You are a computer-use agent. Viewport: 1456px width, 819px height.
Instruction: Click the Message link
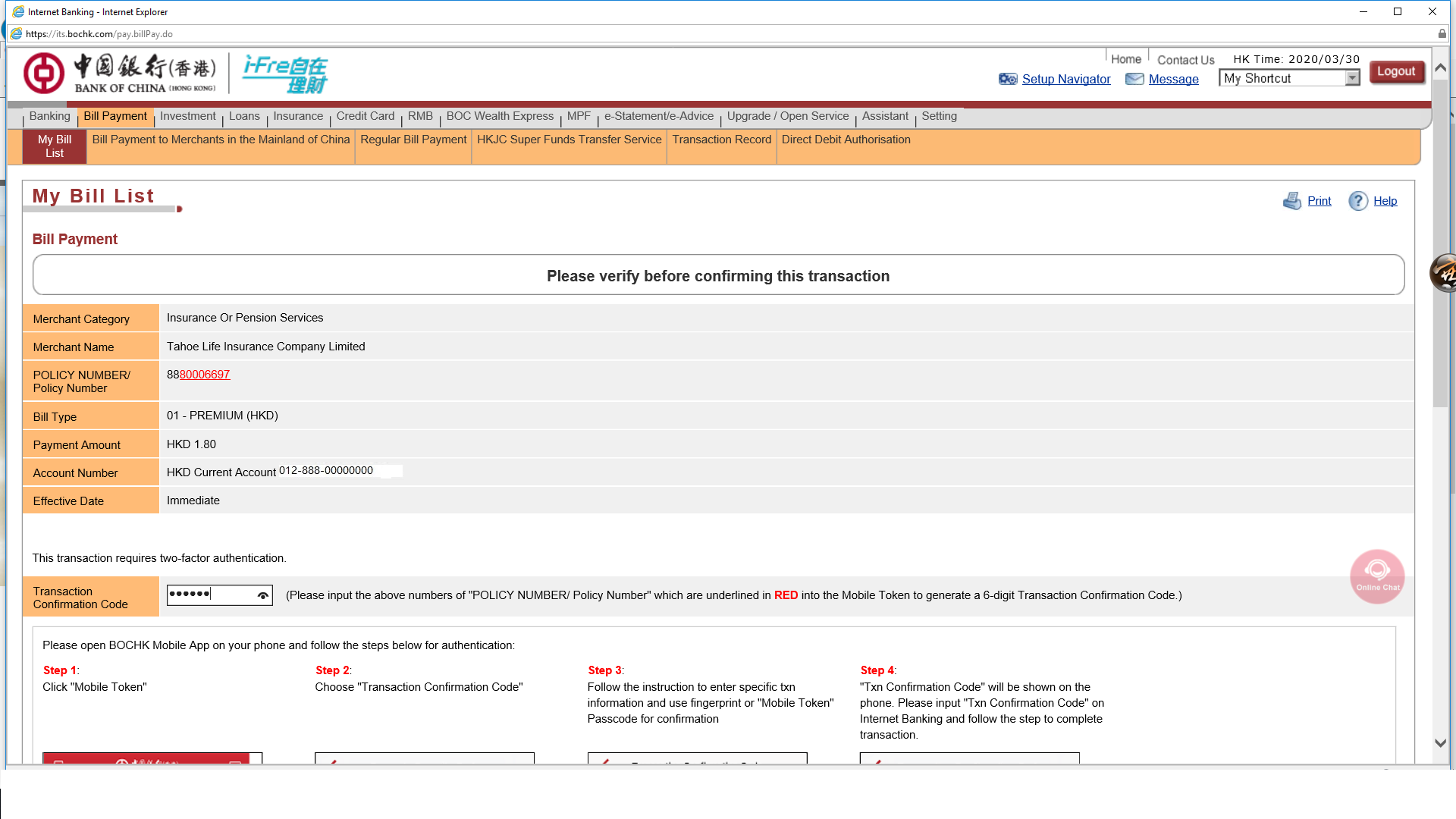[x=1173, y=79]
